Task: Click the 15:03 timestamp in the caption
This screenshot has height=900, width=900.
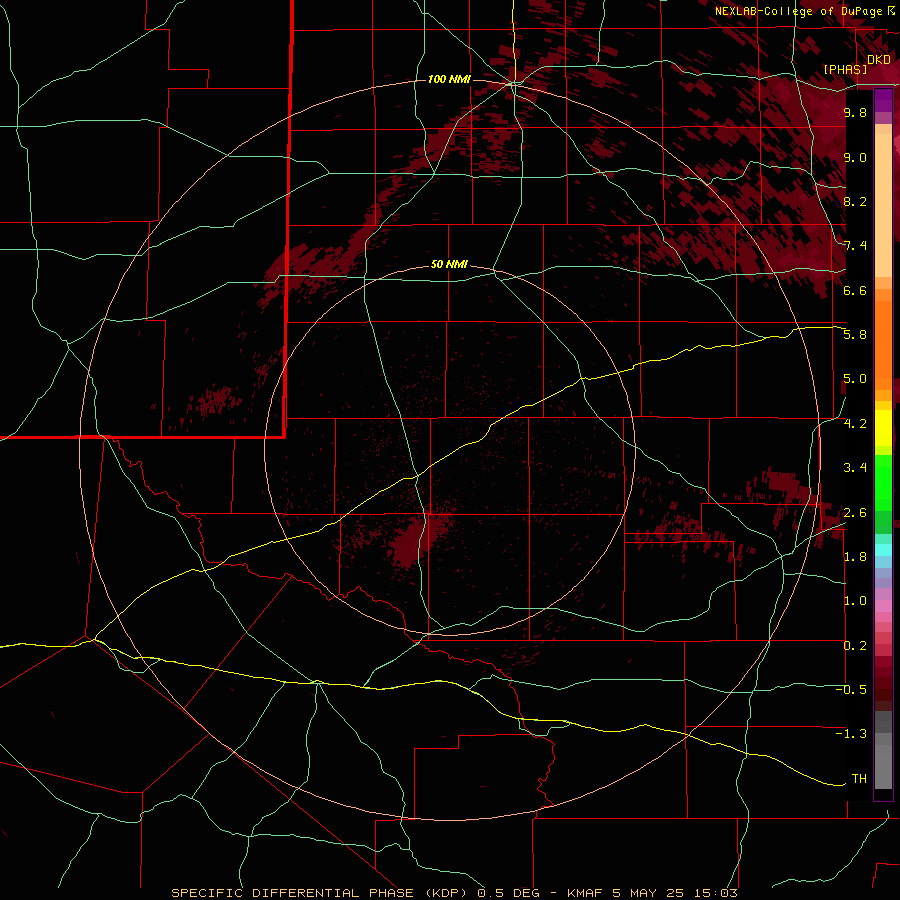Action: click(718, 893)
